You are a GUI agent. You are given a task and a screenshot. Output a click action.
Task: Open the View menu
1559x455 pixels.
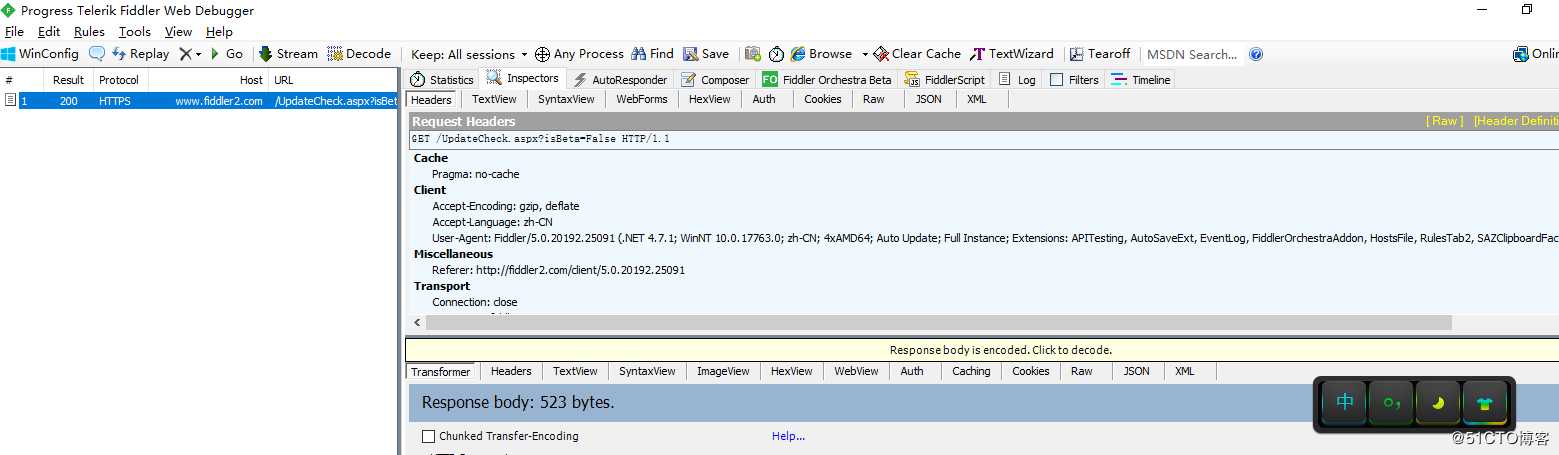point(178,31)
